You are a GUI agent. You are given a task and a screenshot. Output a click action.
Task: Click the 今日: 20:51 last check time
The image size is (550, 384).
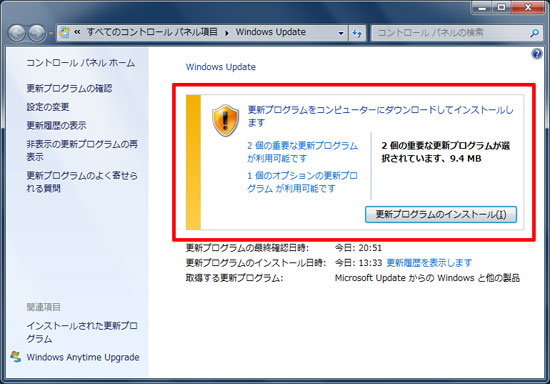click(358, 248)
